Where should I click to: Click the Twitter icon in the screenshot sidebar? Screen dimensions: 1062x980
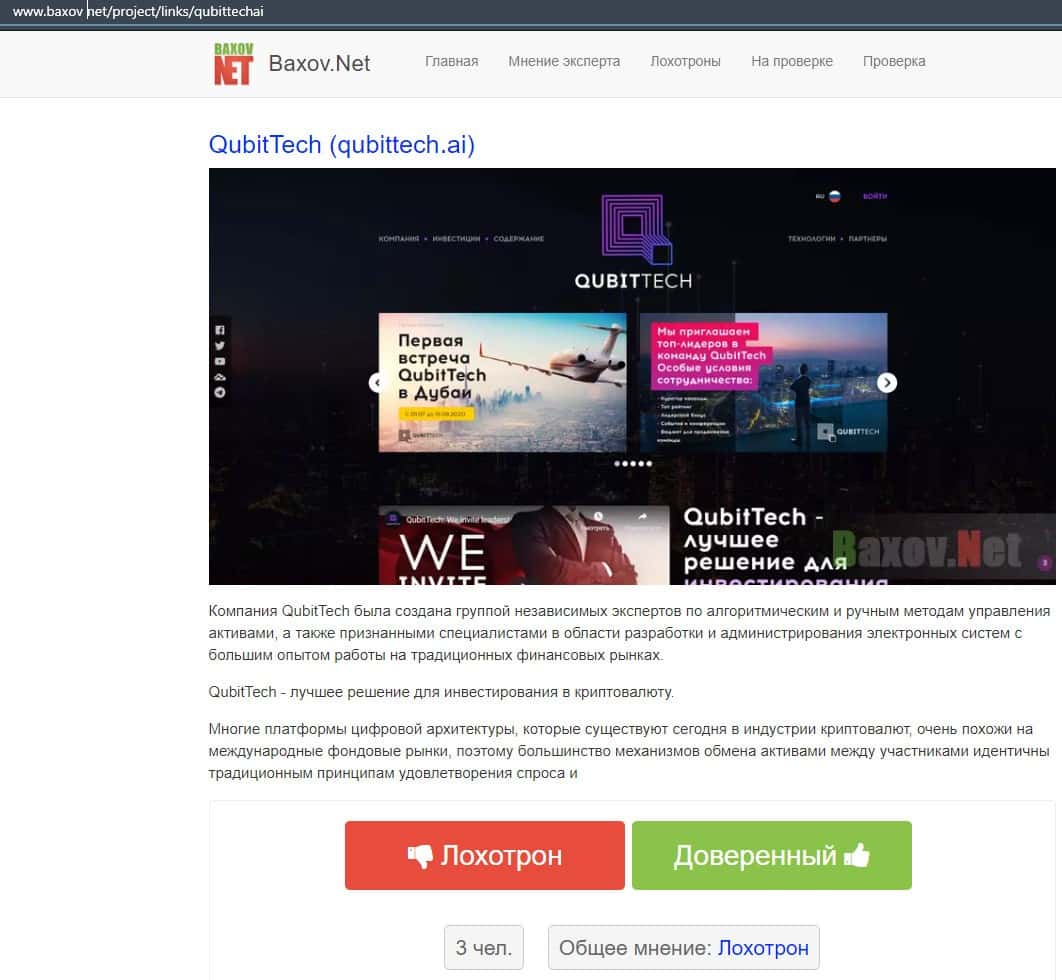[x=220, y=346]
